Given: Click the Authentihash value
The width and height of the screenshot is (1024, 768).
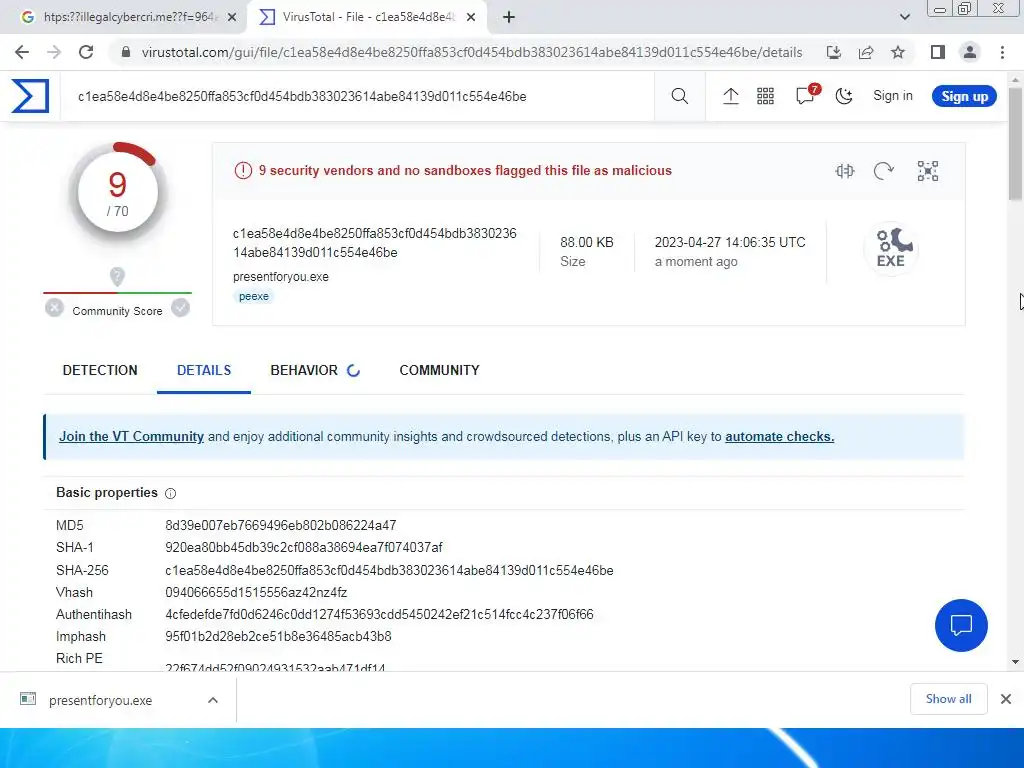Looking at the screenshot, I should [379, 615].
